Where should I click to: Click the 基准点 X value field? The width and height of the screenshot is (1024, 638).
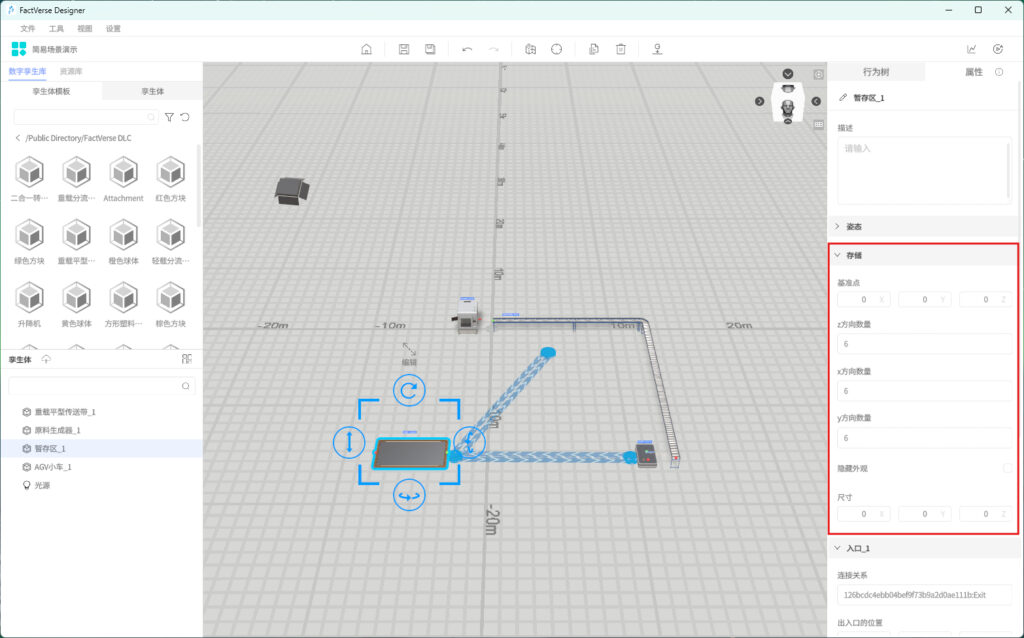click(x=863, y=300)
